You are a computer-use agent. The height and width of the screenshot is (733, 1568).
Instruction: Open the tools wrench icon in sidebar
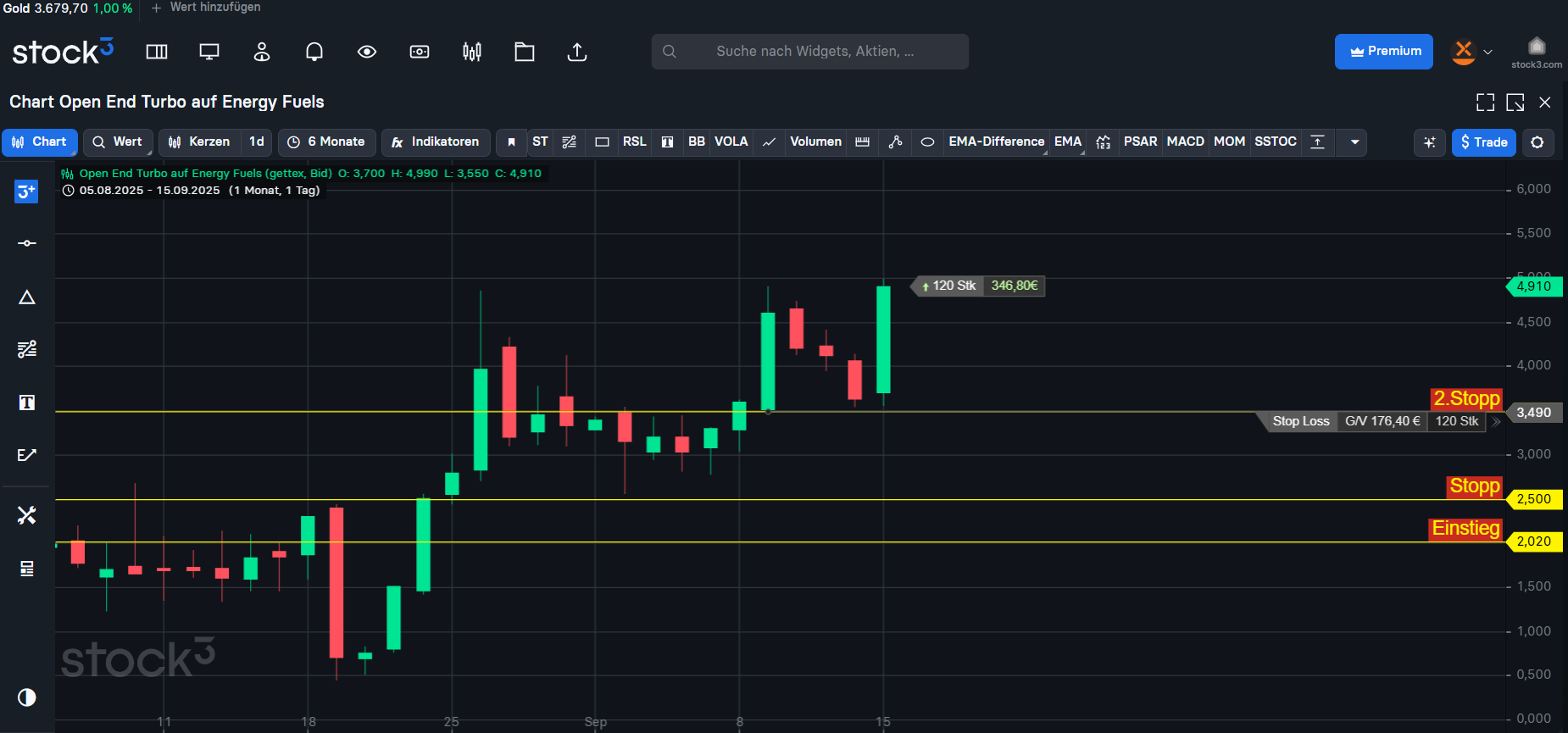[x=27, y=515]
